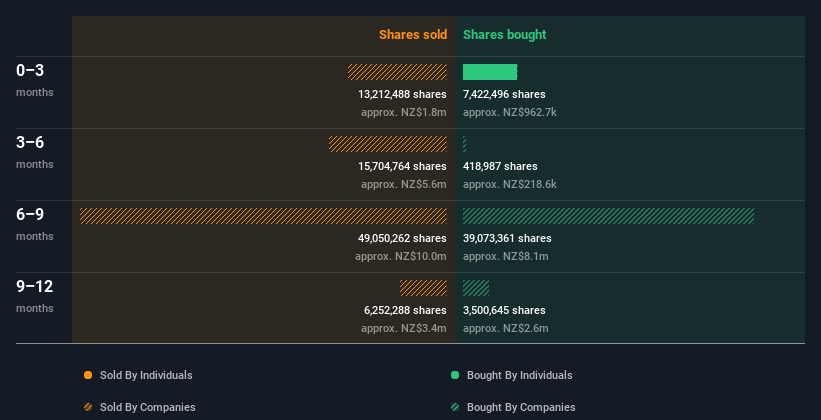Screen dimensions: 821x420
Task: Click the 39,073,361 shares bought value
Action: tap(507, 238)
